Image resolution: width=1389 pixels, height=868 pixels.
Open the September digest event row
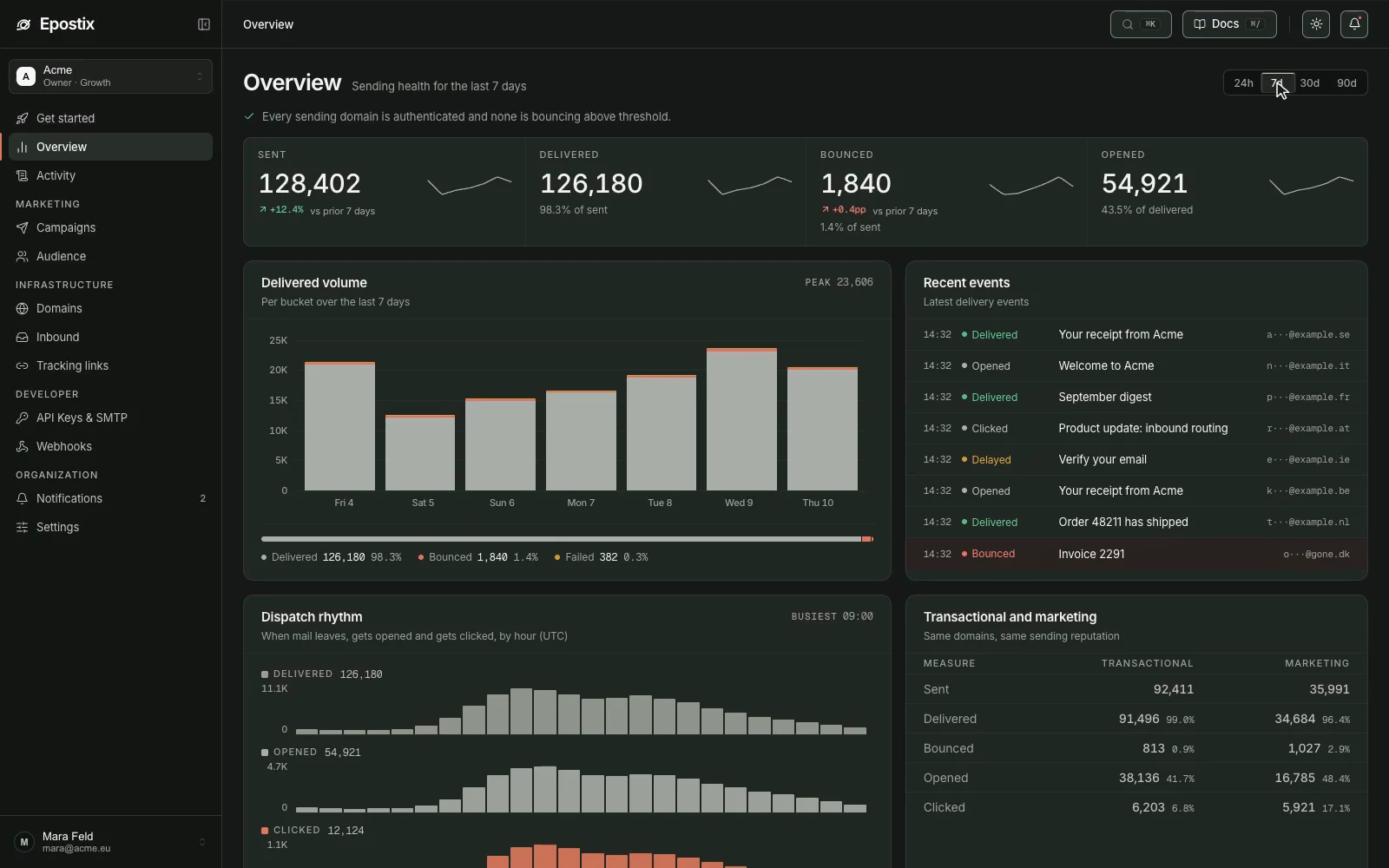[1136, 397]
